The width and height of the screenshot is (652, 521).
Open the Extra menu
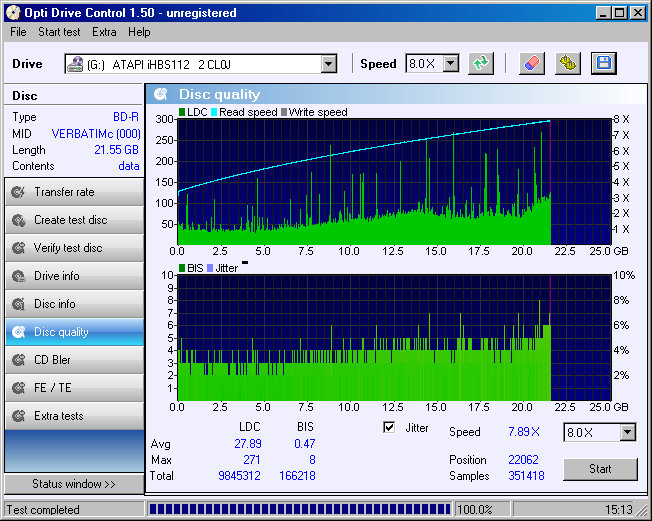click(x=104, y=32)
